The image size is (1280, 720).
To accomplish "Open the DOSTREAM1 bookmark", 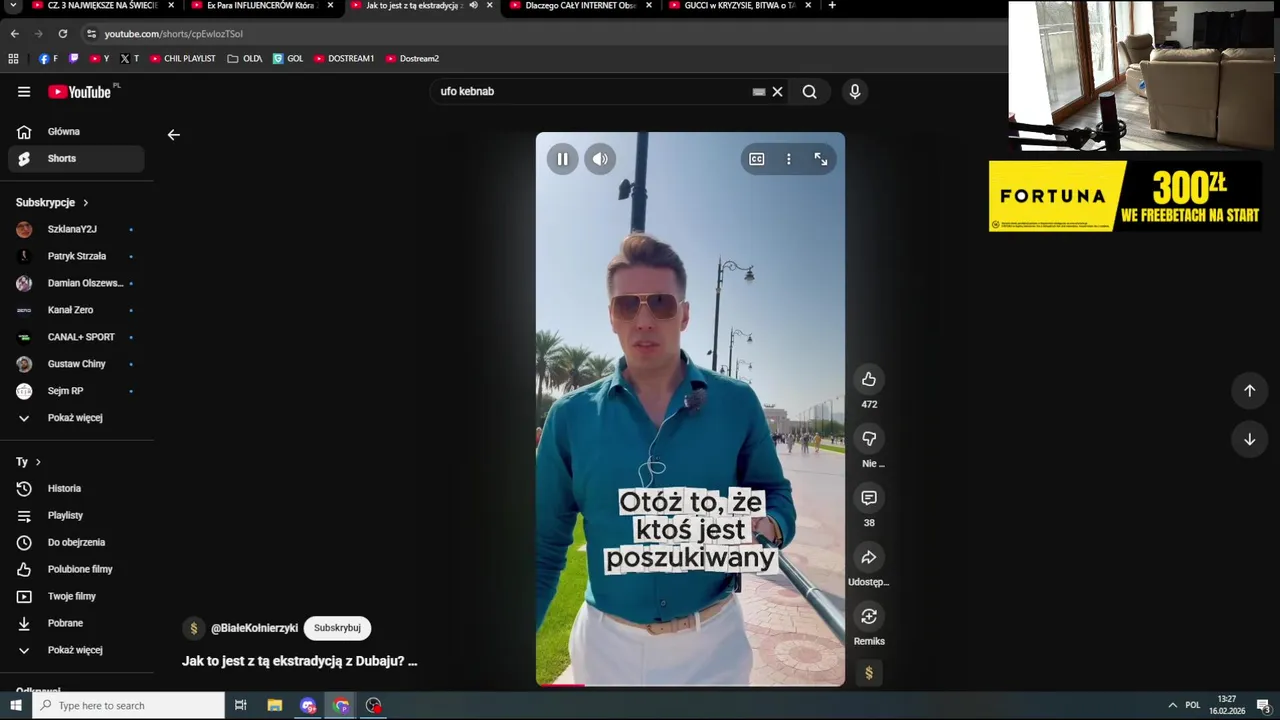I will (x=344, y=59).
